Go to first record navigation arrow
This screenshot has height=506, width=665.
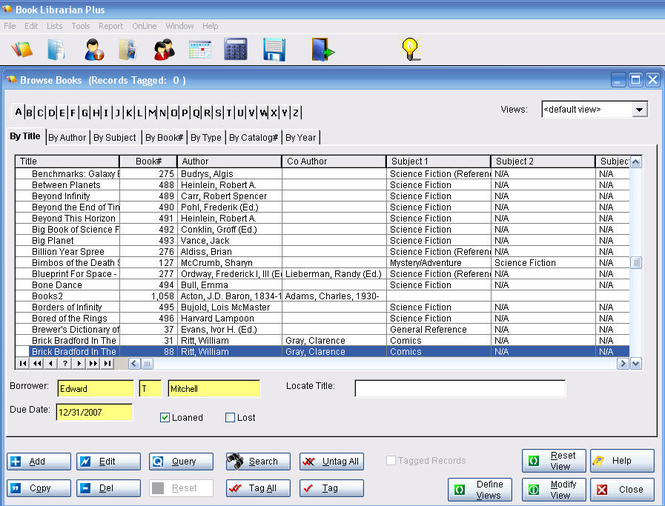point(23,363)
